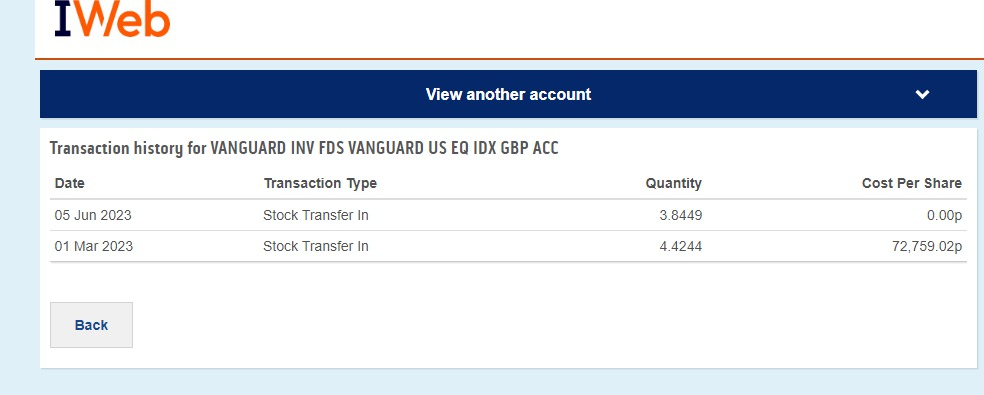Click the 3.8449 quantity value
The height and width of the screenshot is (395, 984).
click(x=681, y=215)
